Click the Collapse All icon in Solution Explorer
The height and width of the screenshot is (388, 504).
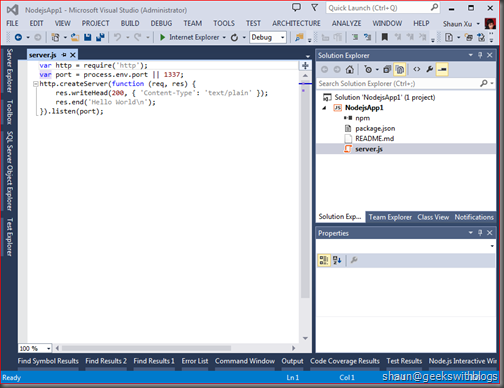pos(387,69)
